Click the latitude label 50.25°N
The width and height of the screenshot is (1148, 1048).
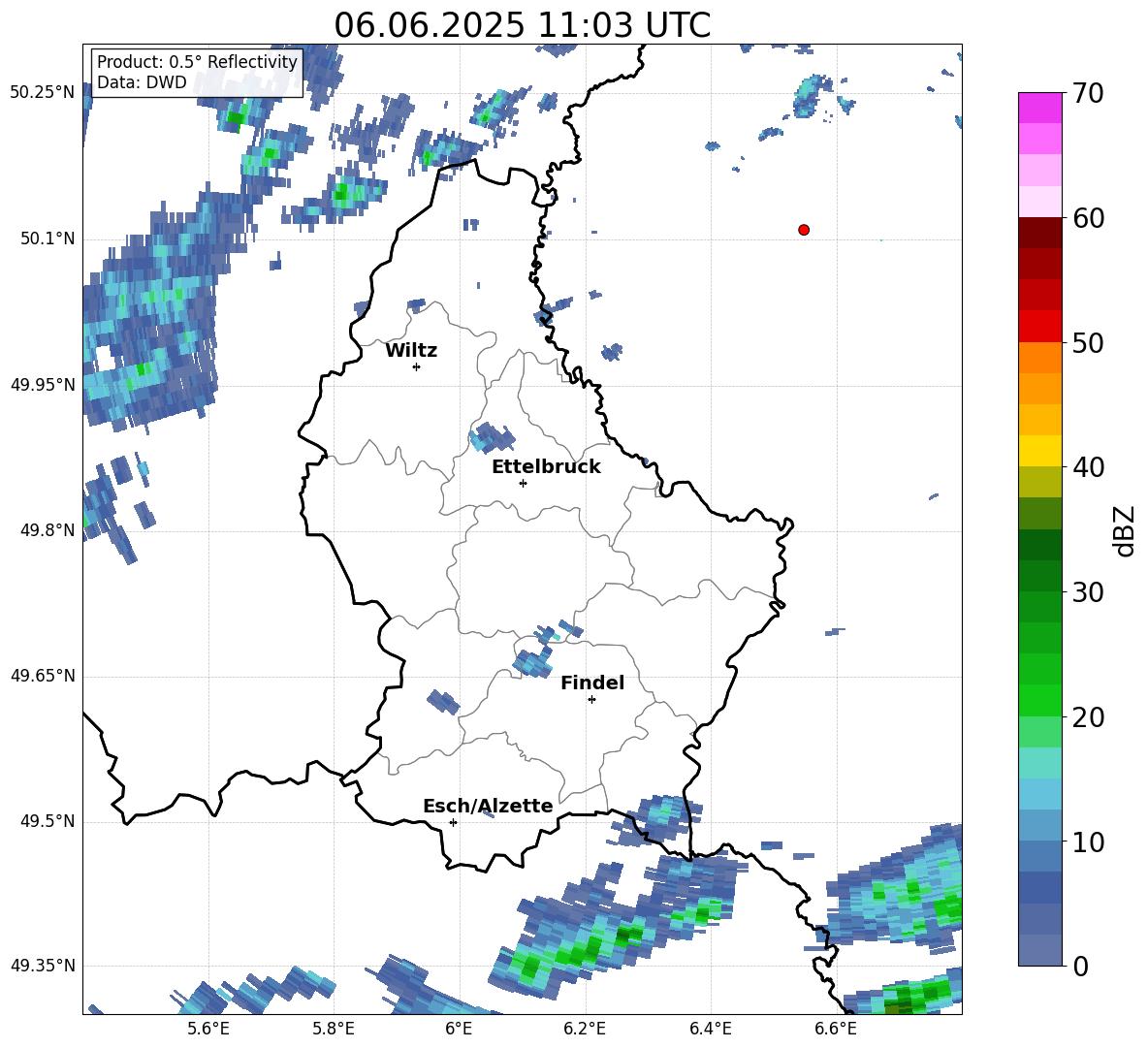point(43,93)
